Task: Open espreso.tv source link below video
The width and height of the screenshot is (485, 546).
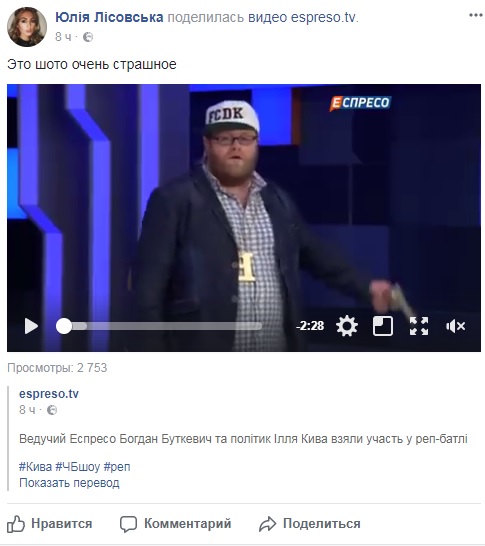Action: click(49, 394)
